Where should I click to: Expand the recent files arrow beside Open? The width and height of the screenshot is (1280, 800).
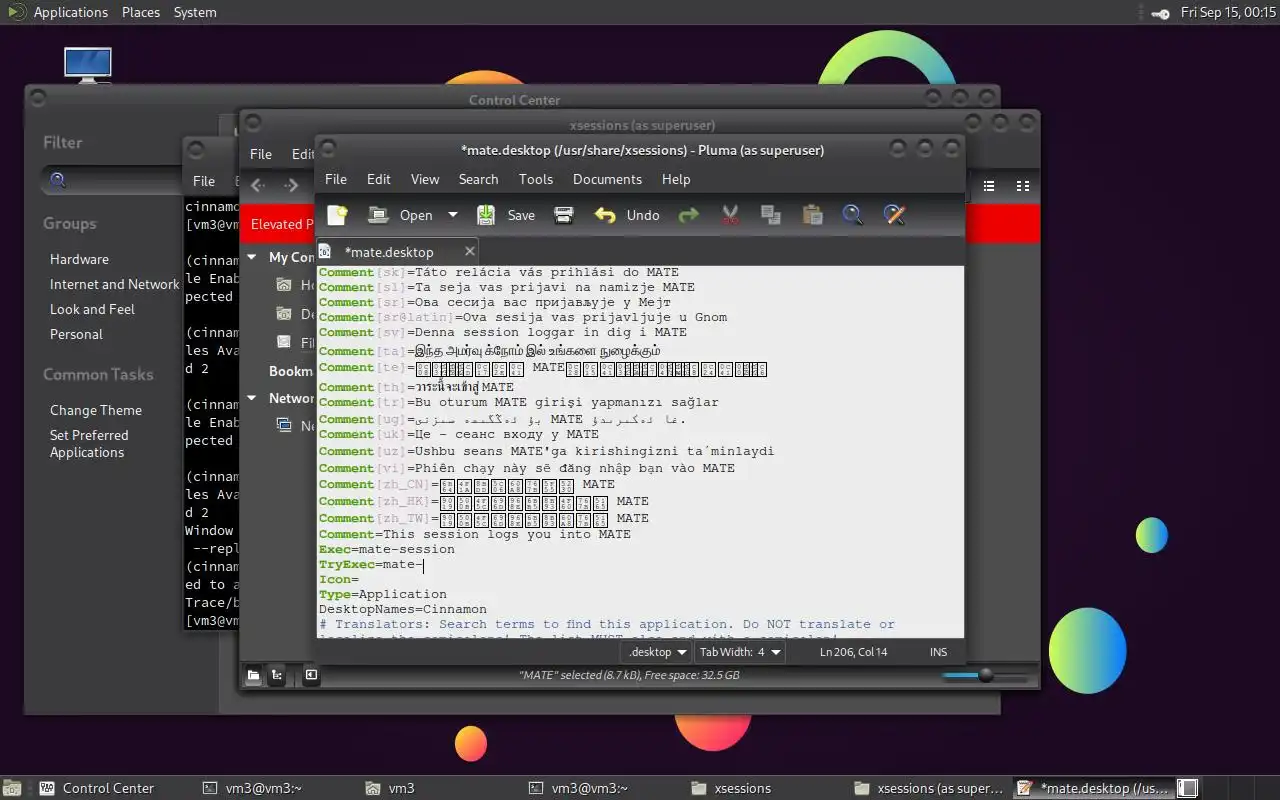click(452, 215)
